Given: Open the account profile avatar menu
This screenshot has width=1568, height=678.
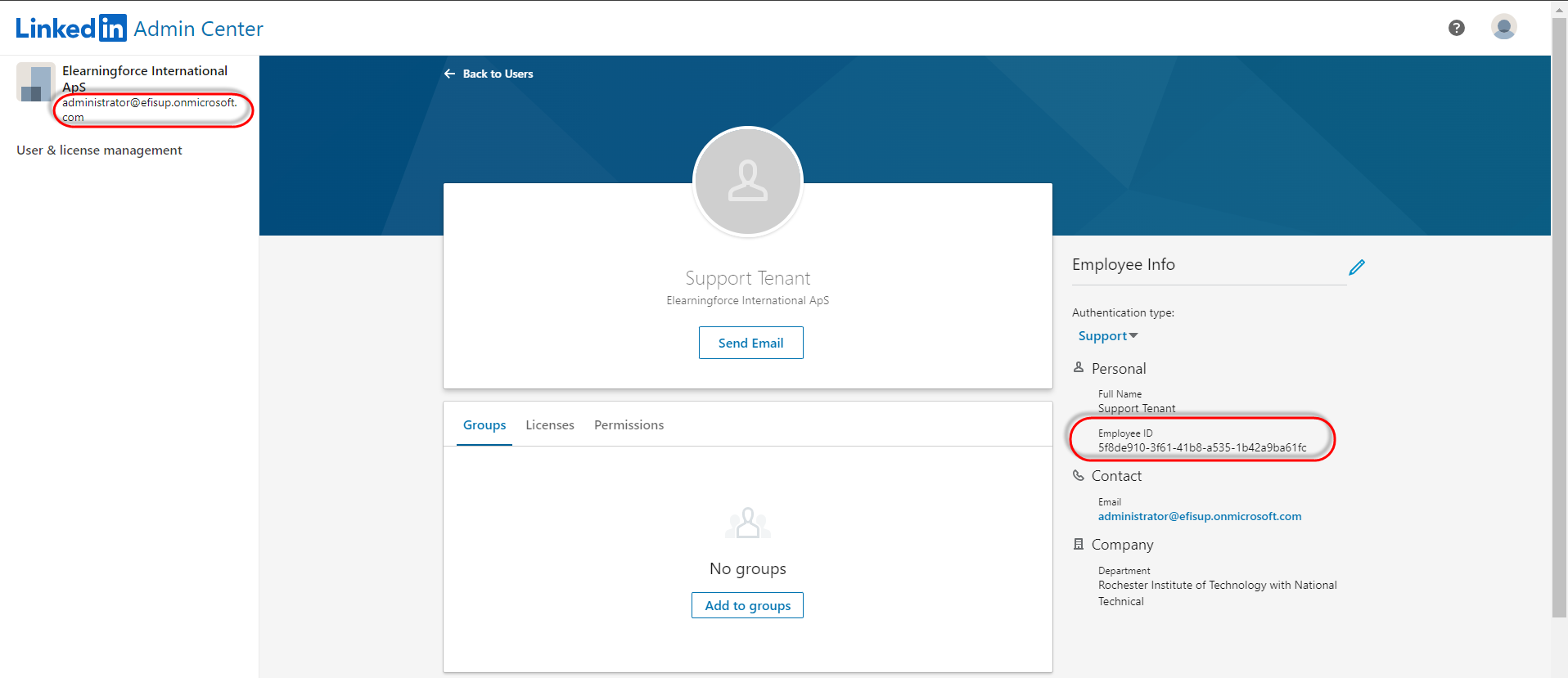Looking at the screenshot, I should (1504, 27).
